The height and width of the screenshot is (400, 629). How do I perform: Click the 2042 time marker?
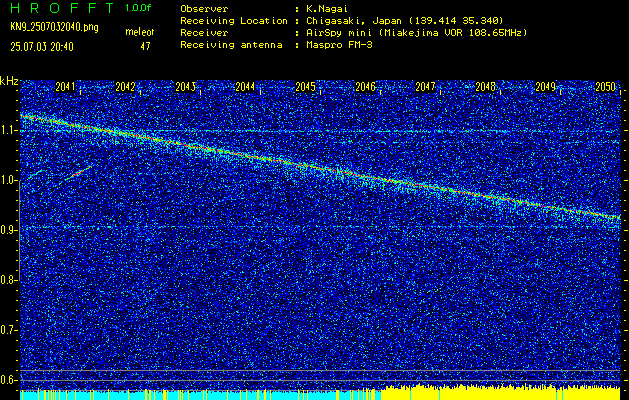[x=125, y=86]
